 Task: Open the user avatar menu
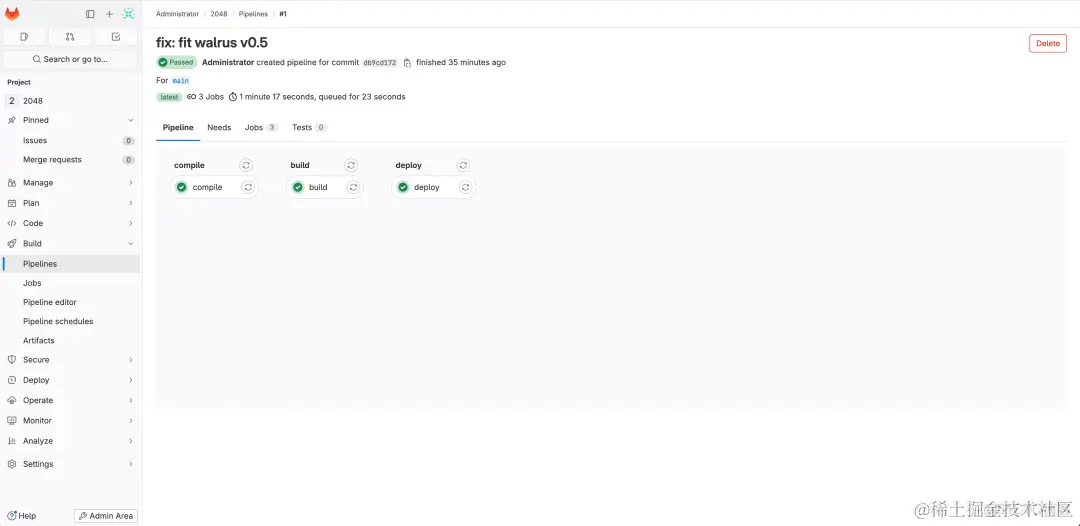pyautogui.click(x=129, y=14)
